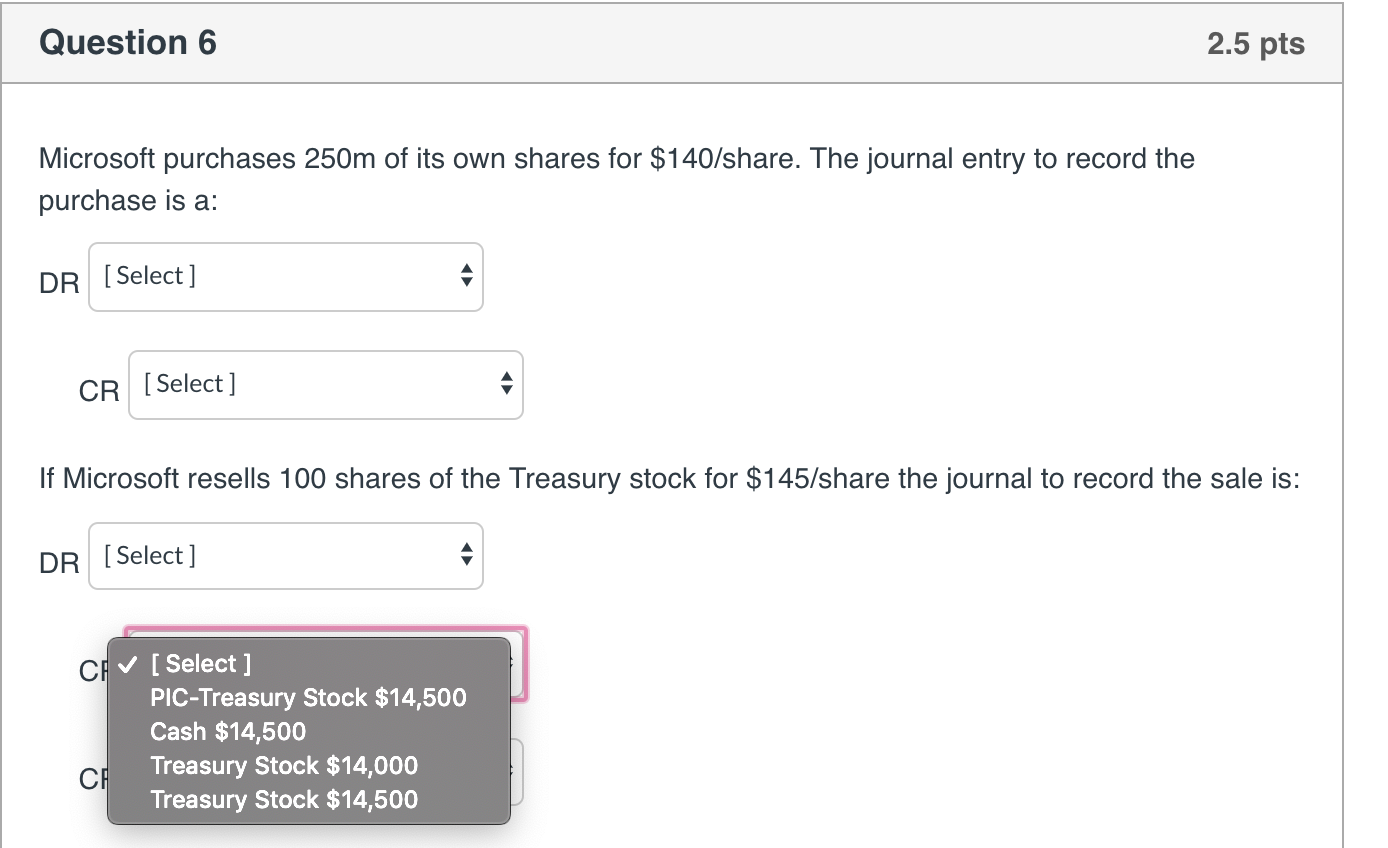Choose Treasury Stock $14,500 option
This screenshot has width=1388, height=848.
[284, 799]
